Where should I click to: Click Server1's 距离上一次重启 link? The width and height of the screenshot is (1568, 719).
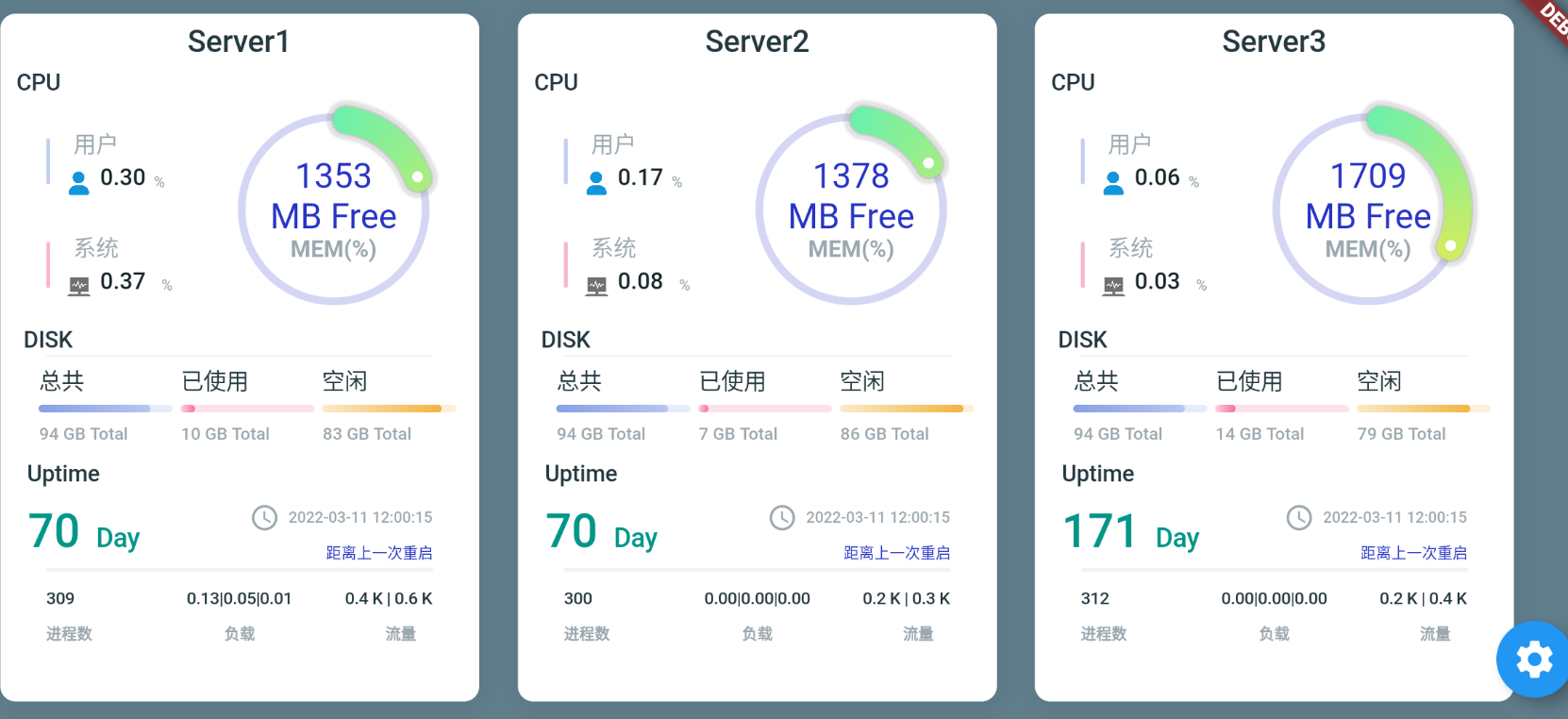pyautogui.click(x=379, y=553)
